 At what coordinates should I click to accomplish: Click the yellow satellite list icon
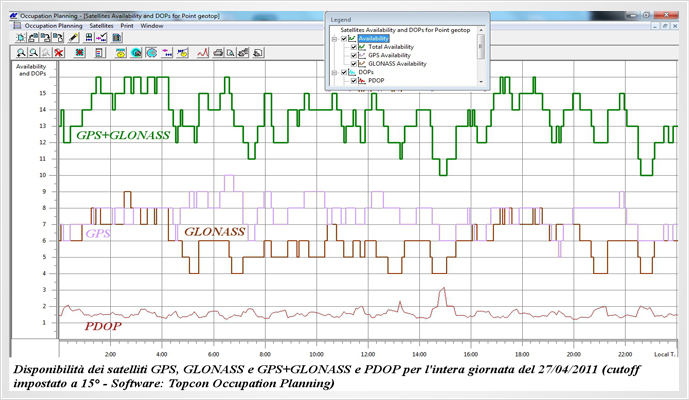point(120,53)
